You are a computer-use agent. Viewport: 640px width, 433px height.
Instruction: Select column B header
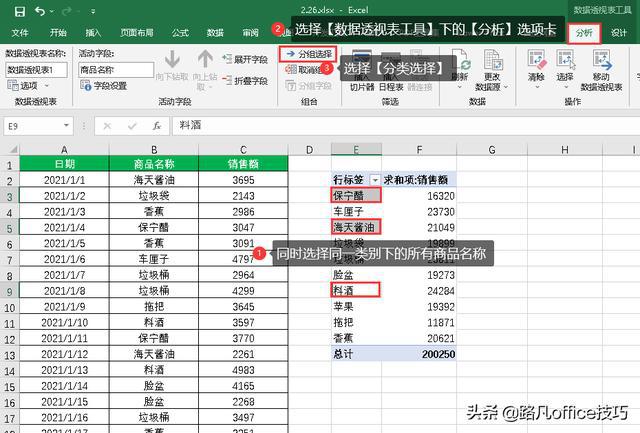pyautogui.click(x=154, y=149)
